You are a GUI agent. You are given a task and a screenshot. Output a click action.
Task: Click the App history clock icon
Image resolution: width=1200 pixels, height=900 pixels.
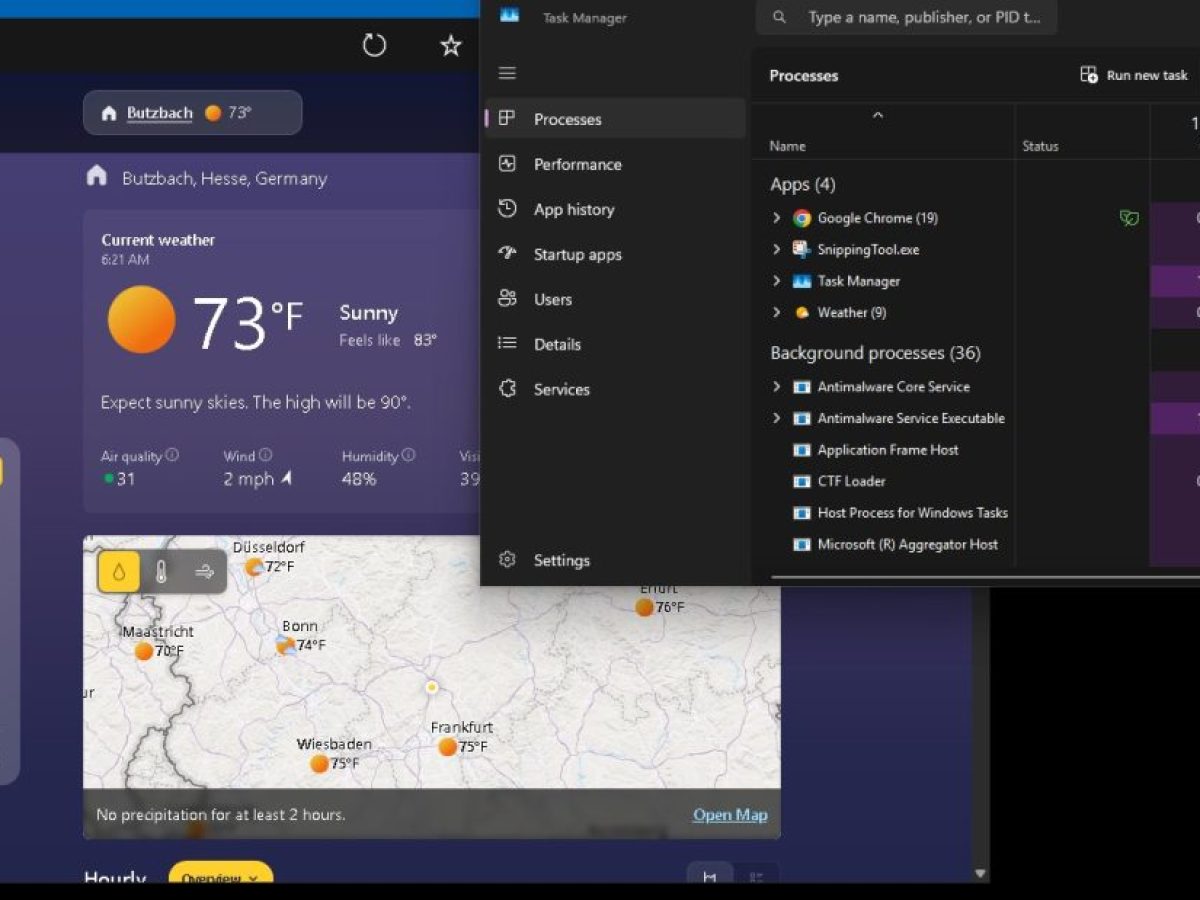point(507,208)
